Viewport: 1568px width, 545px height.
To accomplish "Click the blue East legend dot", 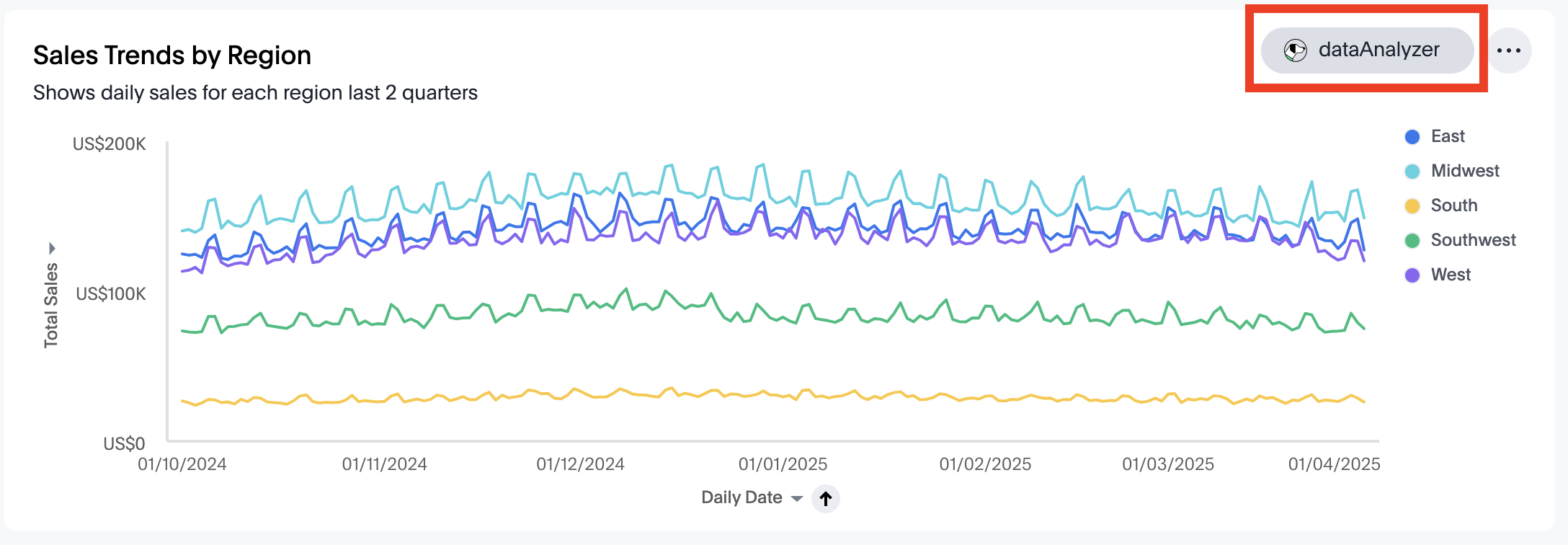I will pos(1412,137).
